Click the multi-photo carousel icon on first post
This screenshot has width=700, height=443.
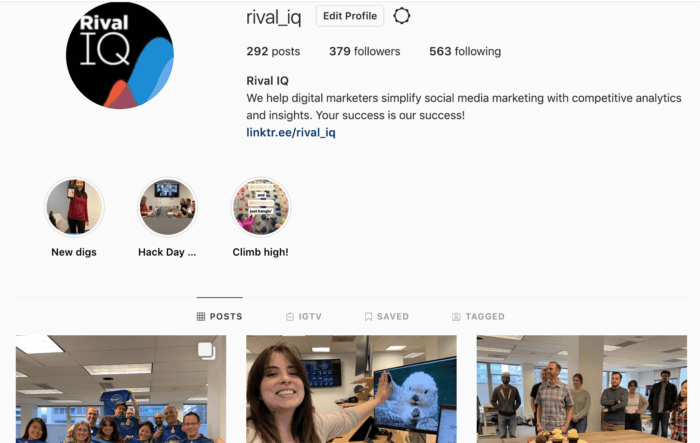click(x=207, y=351)
